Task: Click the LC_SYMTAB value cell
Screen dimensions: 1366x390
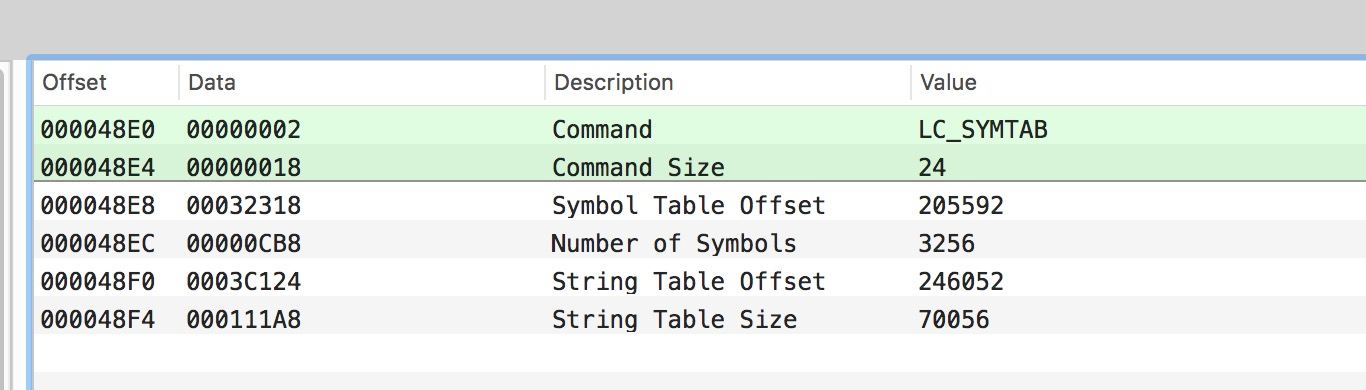Action: point(982,129)
